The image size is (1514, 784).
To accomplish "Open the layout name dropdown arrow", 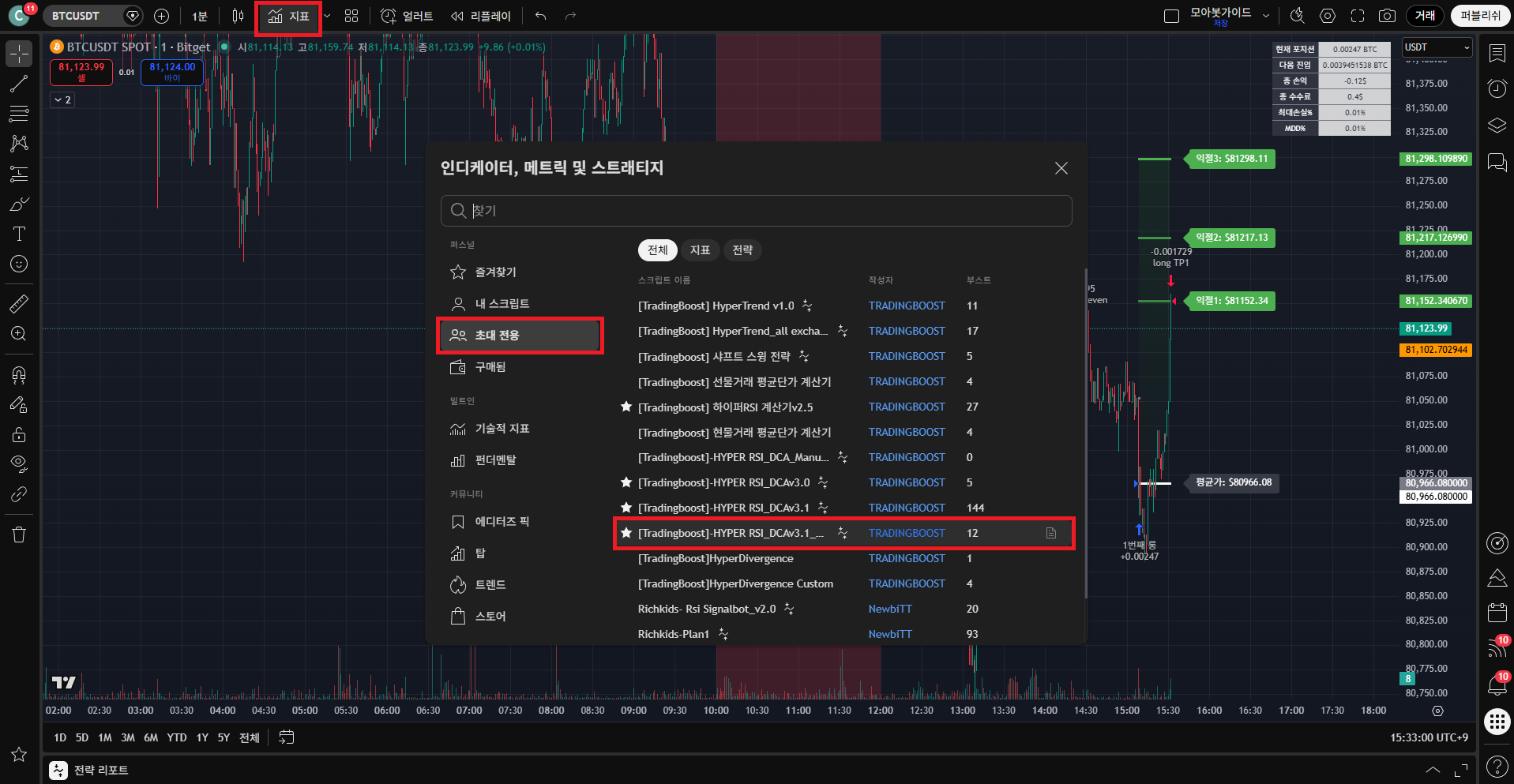I will (1266, 16).
